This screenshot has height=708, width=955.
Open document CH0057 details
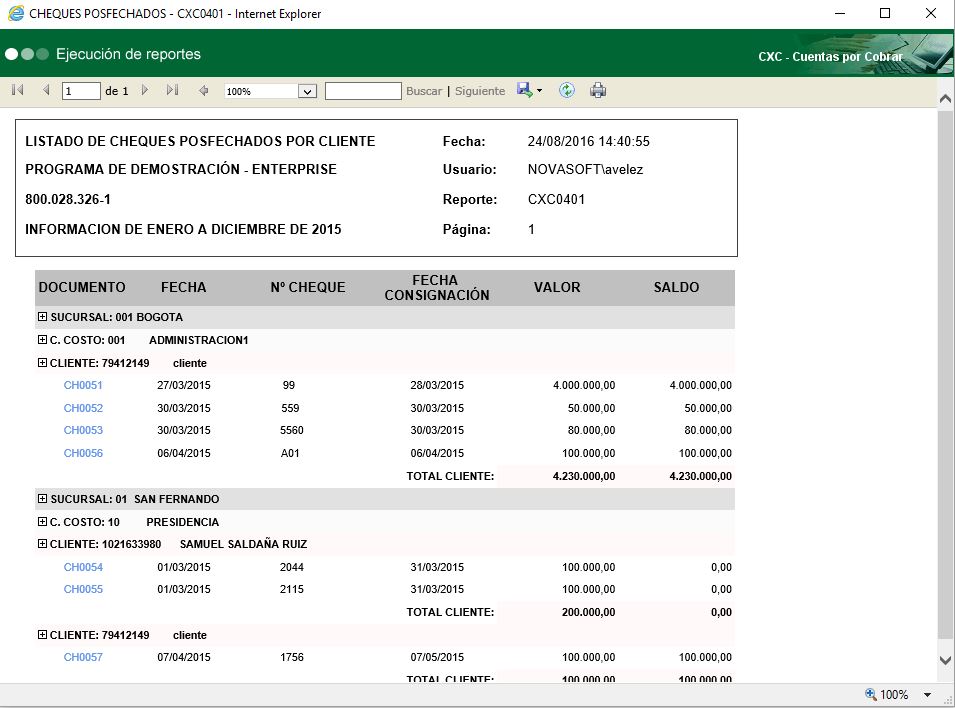coord(82,657)
